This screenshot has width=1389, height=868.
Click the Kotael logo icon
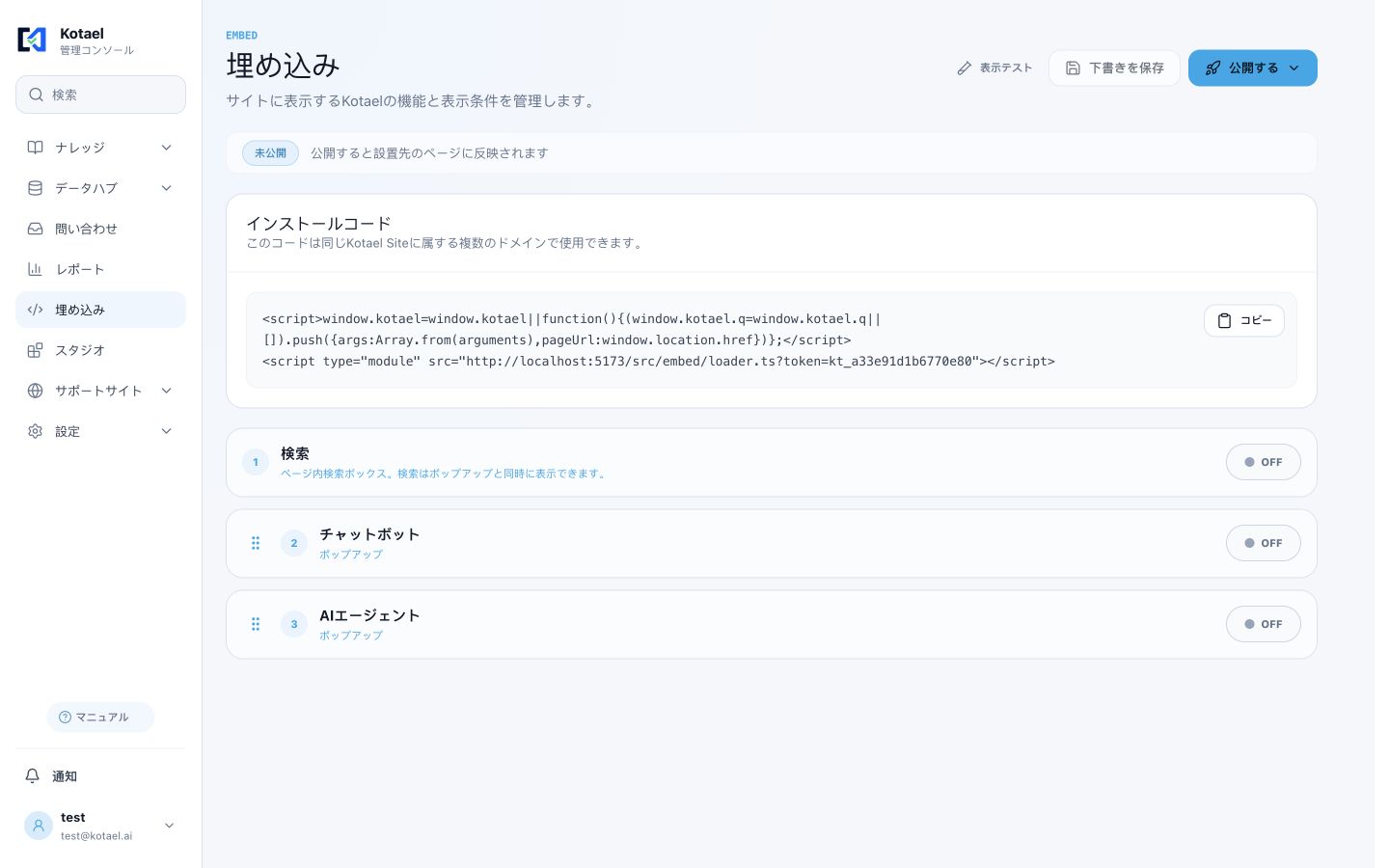pyautogui.click(x=32, y=40)
